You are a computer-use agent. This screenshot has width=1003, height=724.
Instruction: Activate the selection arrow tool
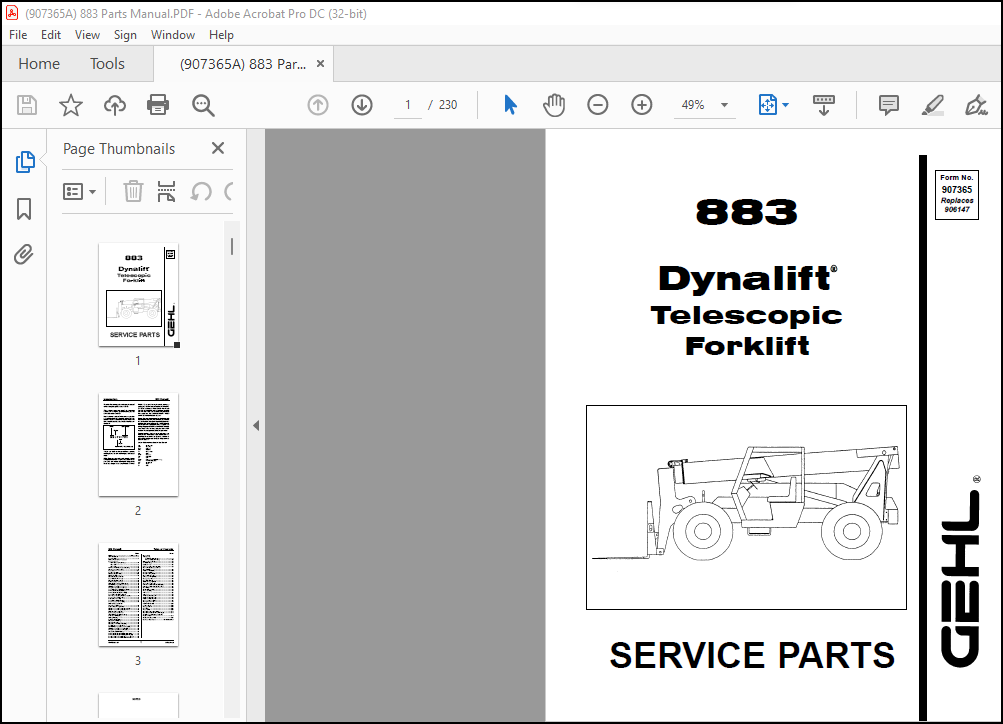tap(510, 105)
